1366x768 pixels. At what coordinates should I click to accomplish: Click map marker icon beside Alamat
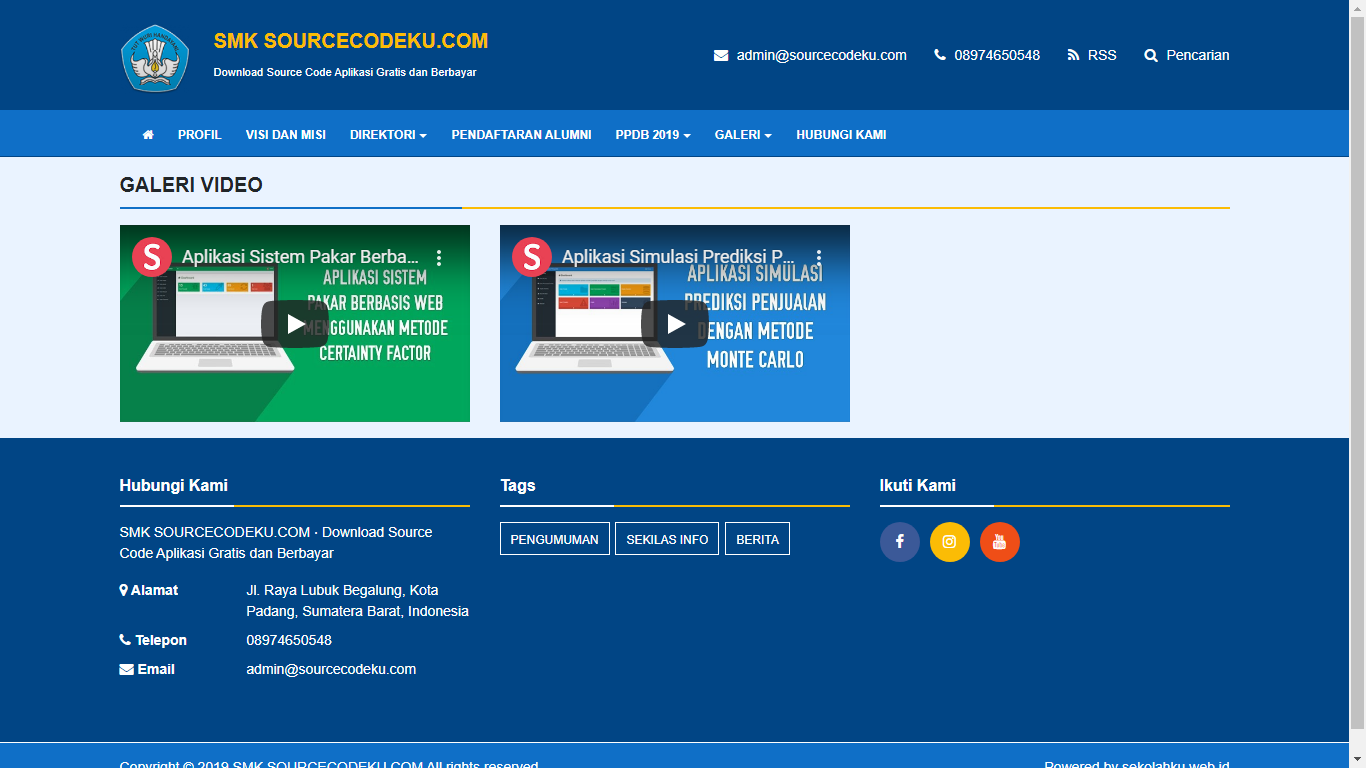124,590
